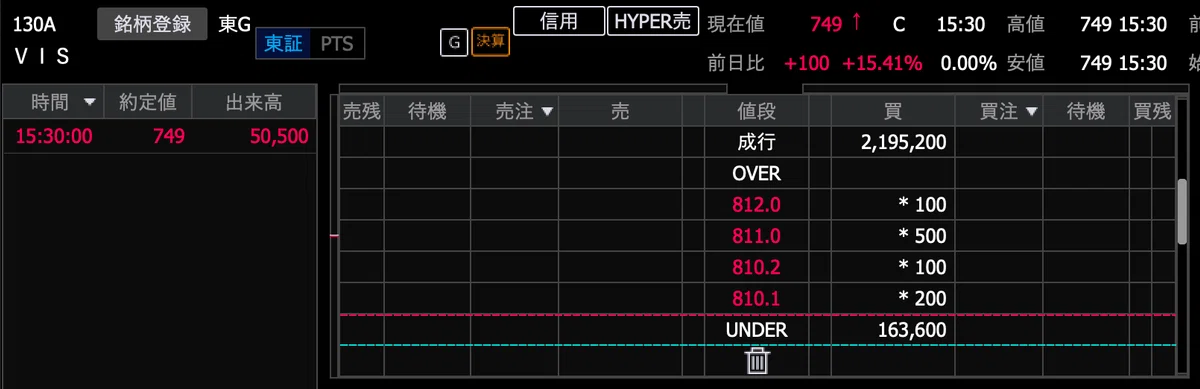Click the 買残 column header
Image resolution: width=1200 pixels, height=389 pixels.
[x=1153, y=112]
